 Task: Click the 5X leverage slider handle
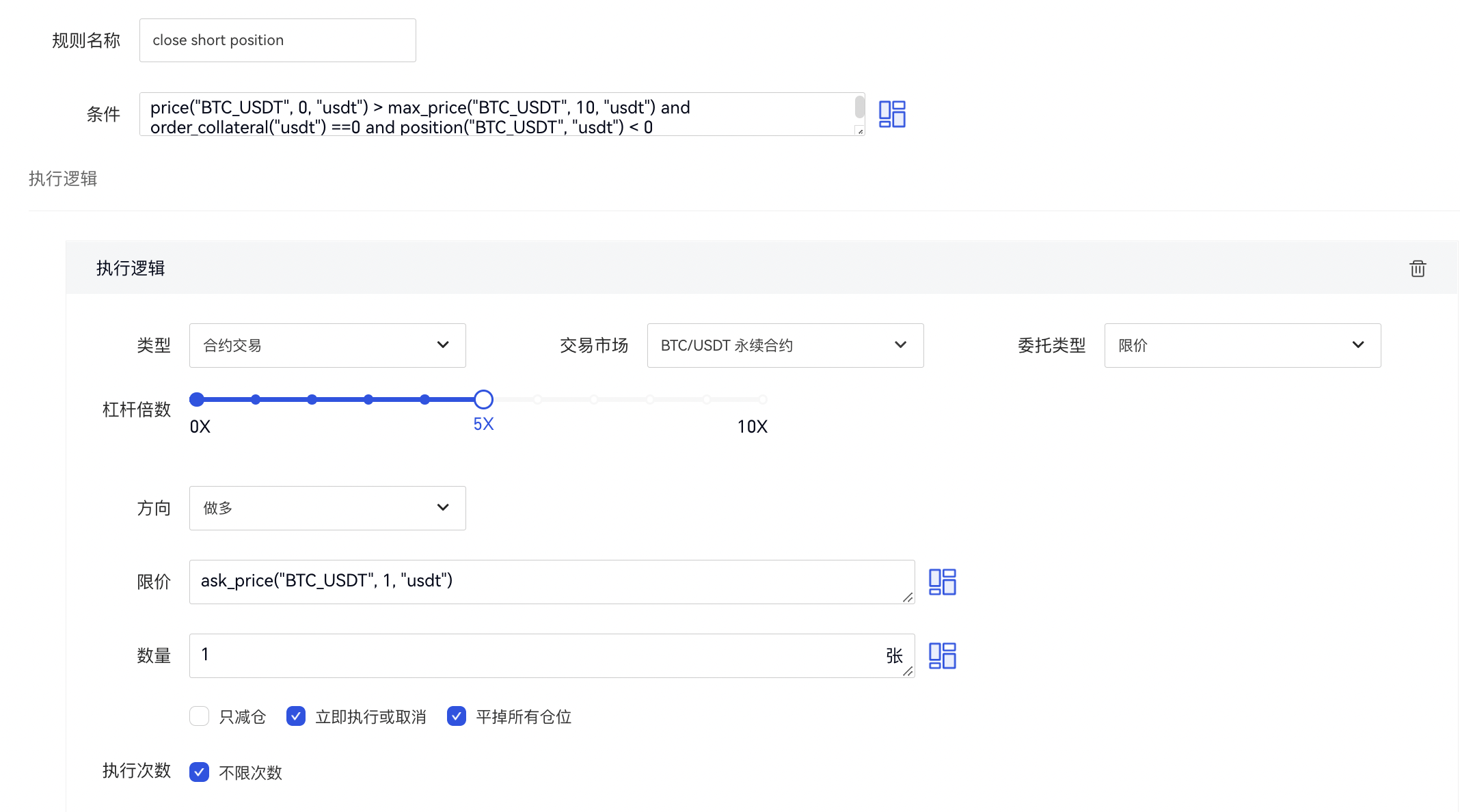[483, 399]
